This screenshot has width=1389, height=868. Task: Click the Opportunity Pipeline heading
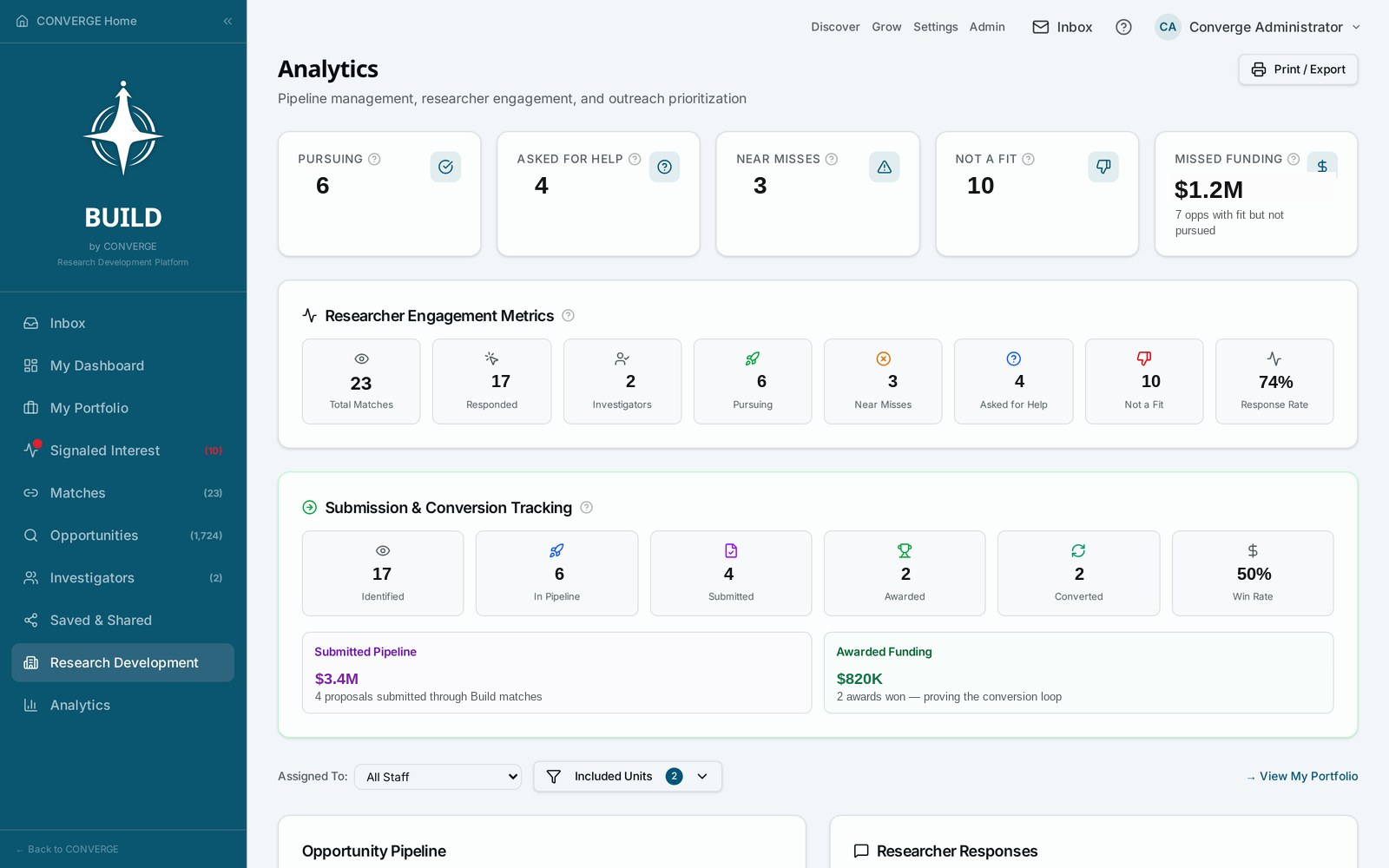click(374, 852)
